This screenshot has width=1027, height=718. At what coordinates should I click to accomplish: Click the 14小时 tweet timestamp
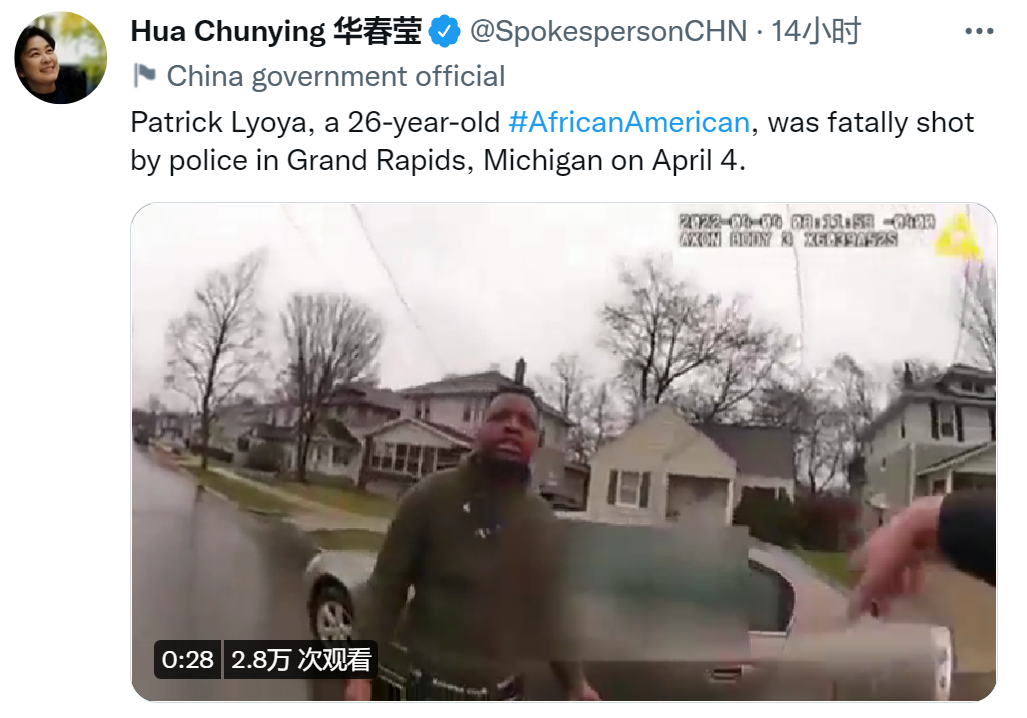click(815, 31)
